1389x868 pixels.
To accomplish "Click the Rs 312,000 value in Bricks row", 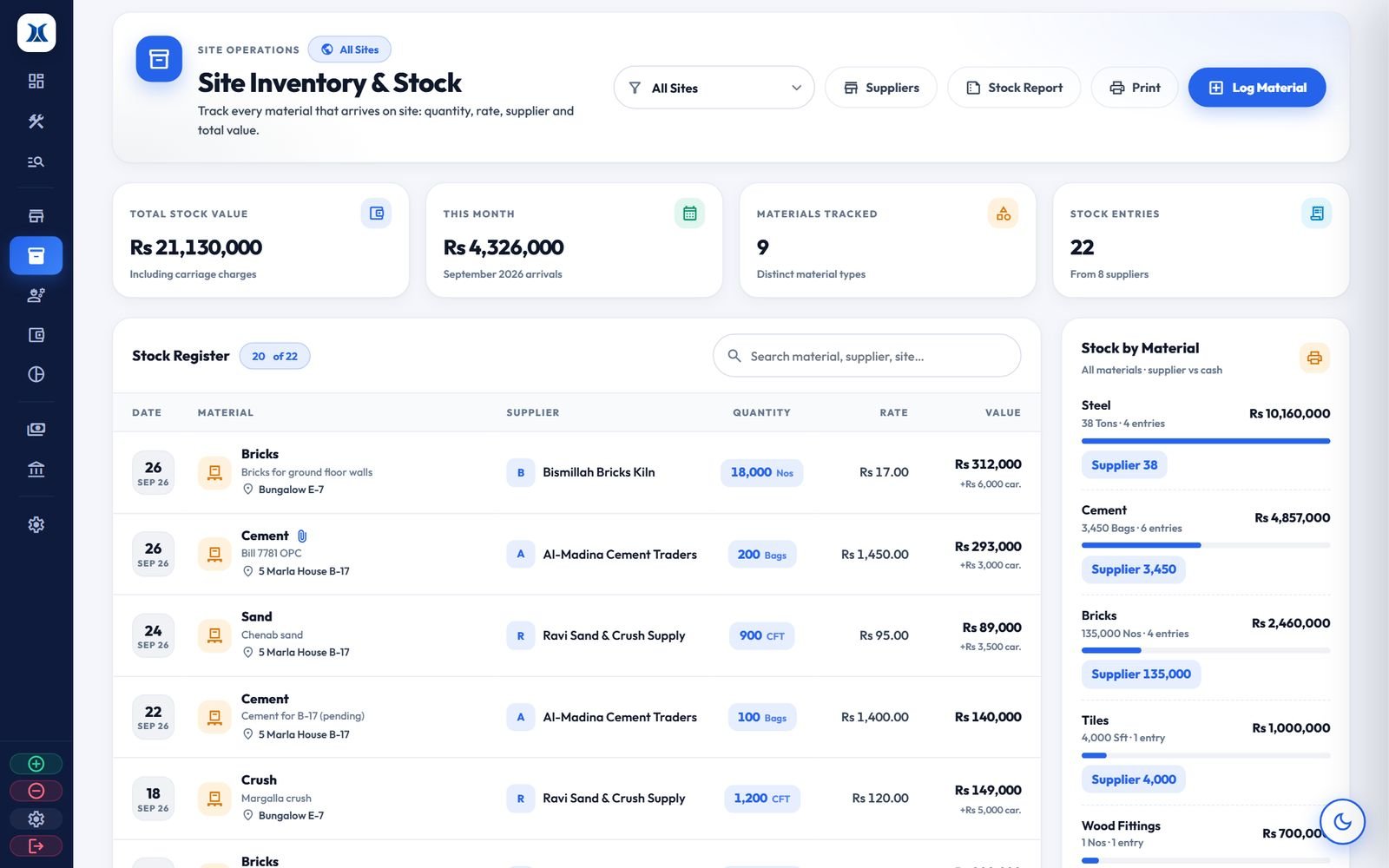I will 988,464.
